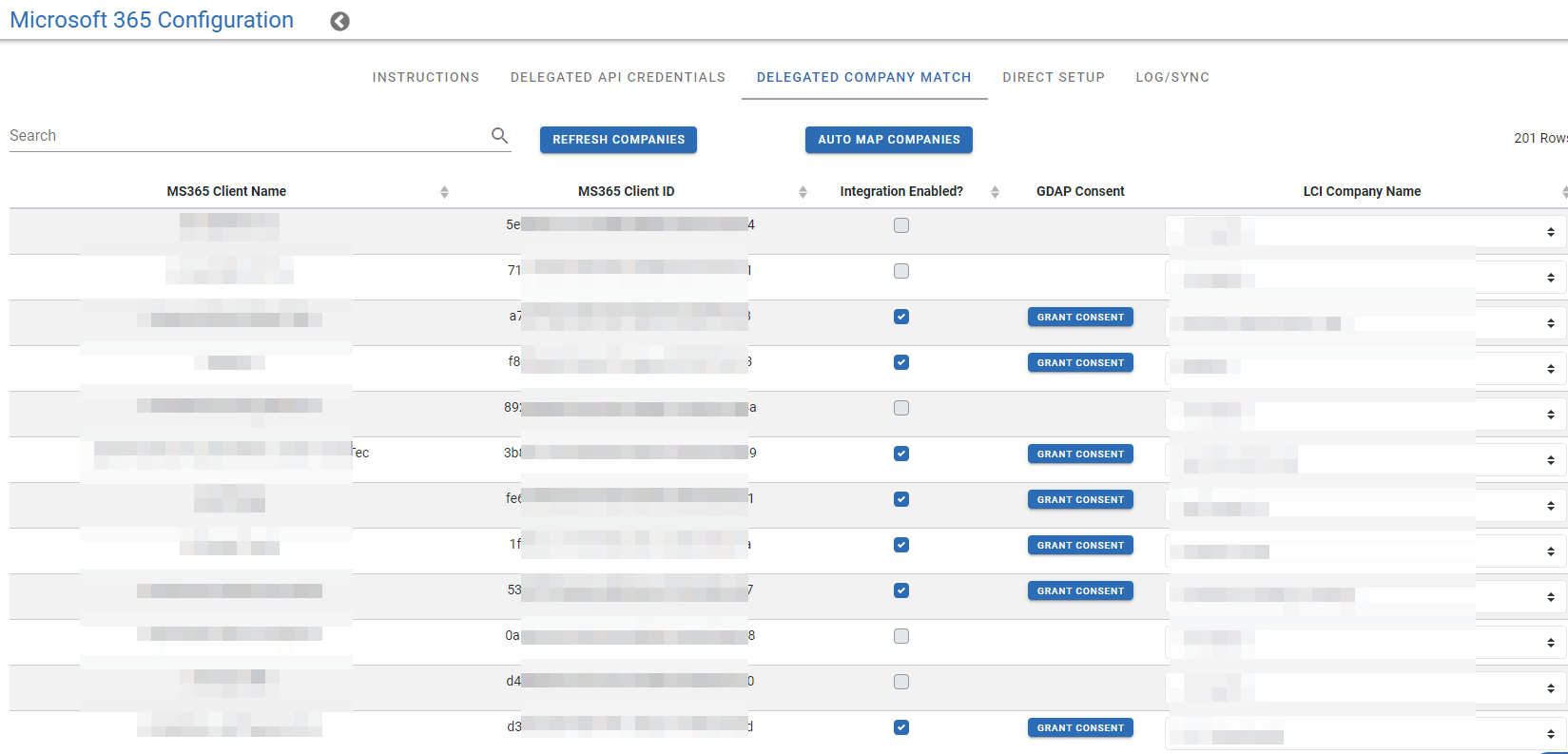Open the Direct Setup tab
The image size is (1568, 754).
[x=1054, y=77]
